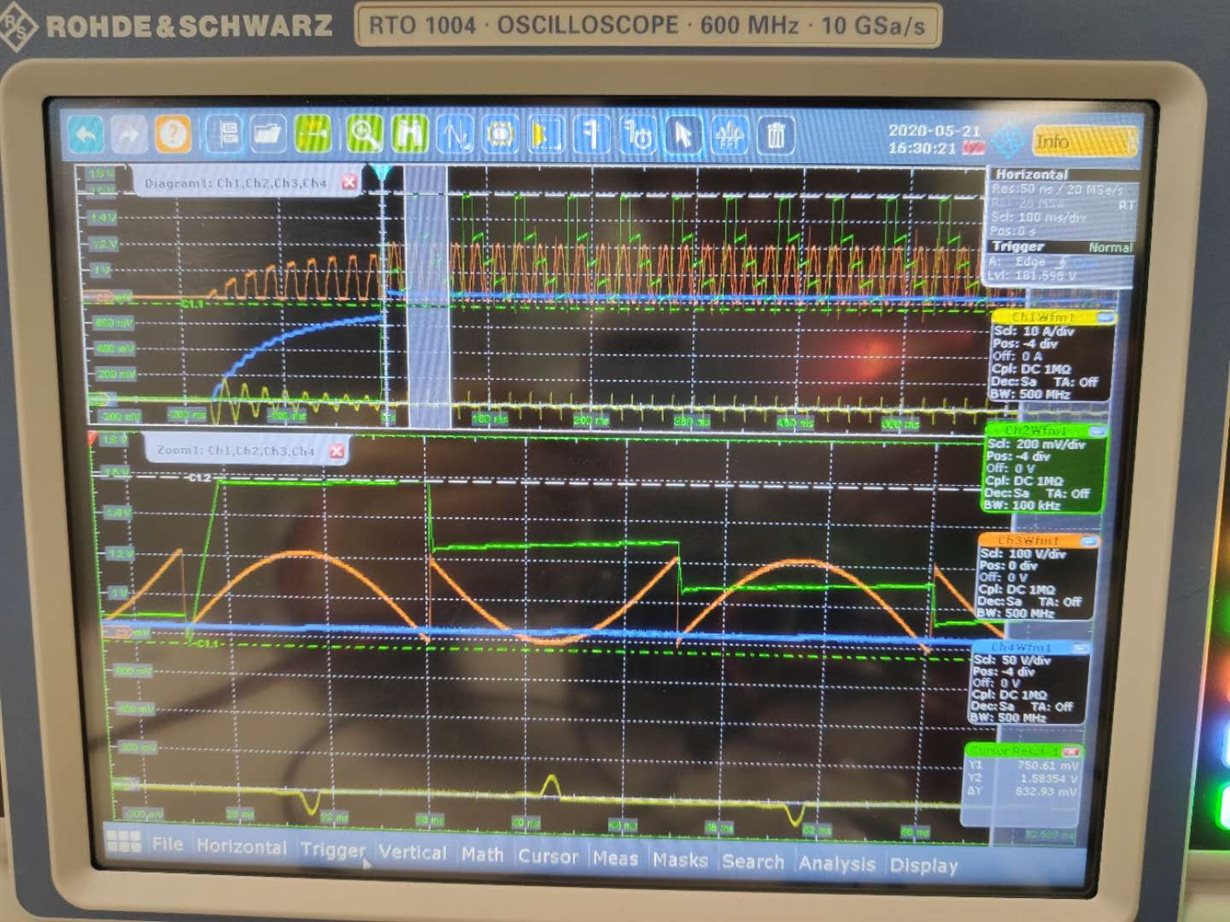Screen dimensions: 1230x922
Task: Open the Cursor menu
Action: point(548,857)
